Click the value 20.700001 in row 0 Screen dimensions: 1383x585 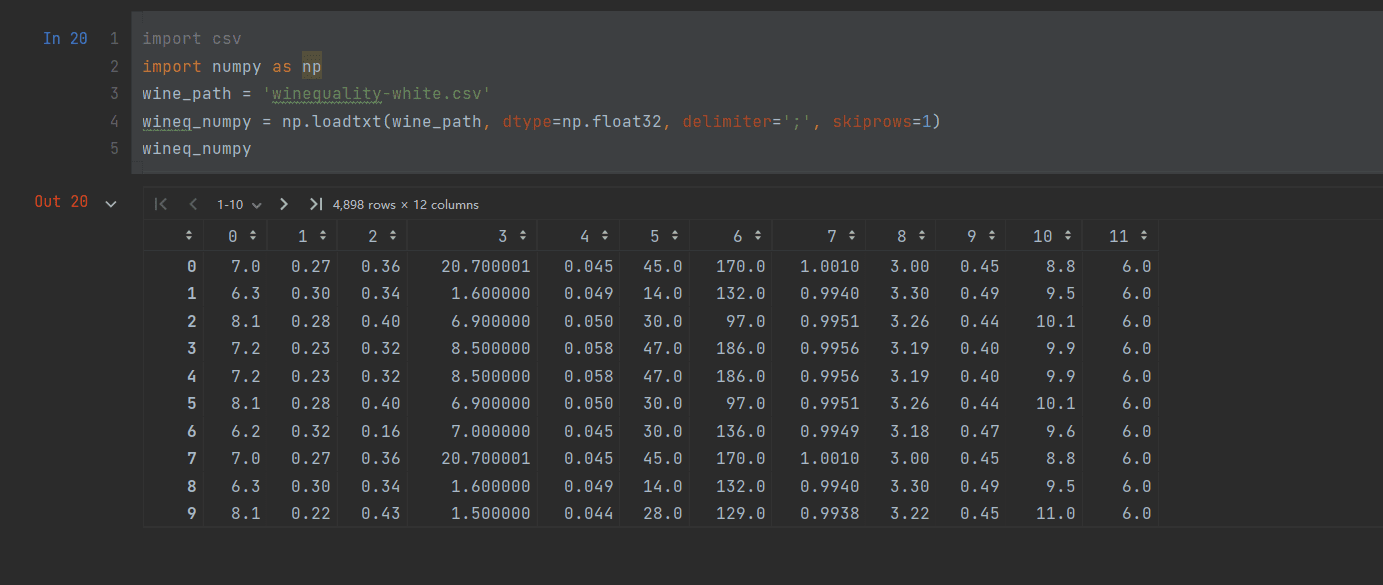pos(485,266)
